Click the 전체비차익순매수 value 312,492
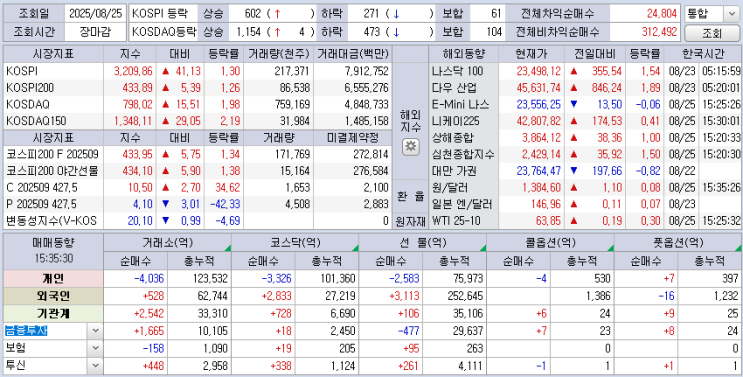743x377 pixels. (x=659, y=32)
